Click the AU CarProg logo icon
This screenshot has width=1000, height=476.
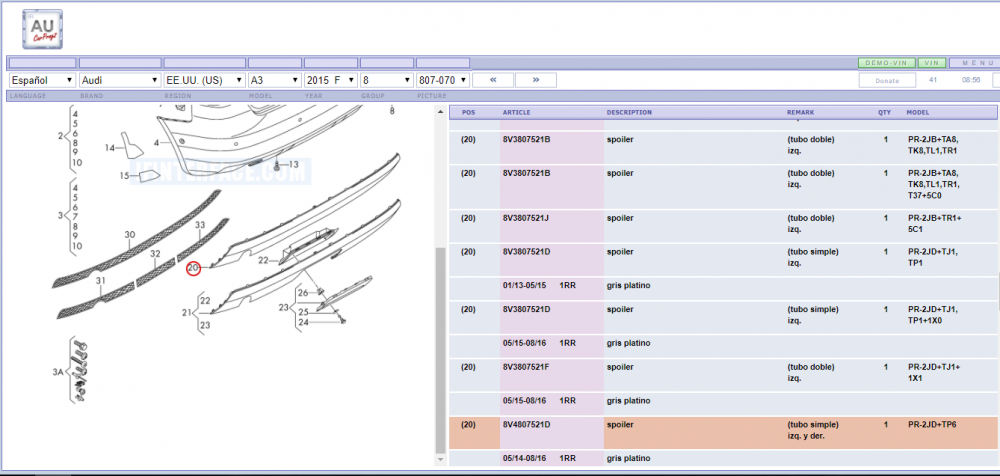[42, 29]
